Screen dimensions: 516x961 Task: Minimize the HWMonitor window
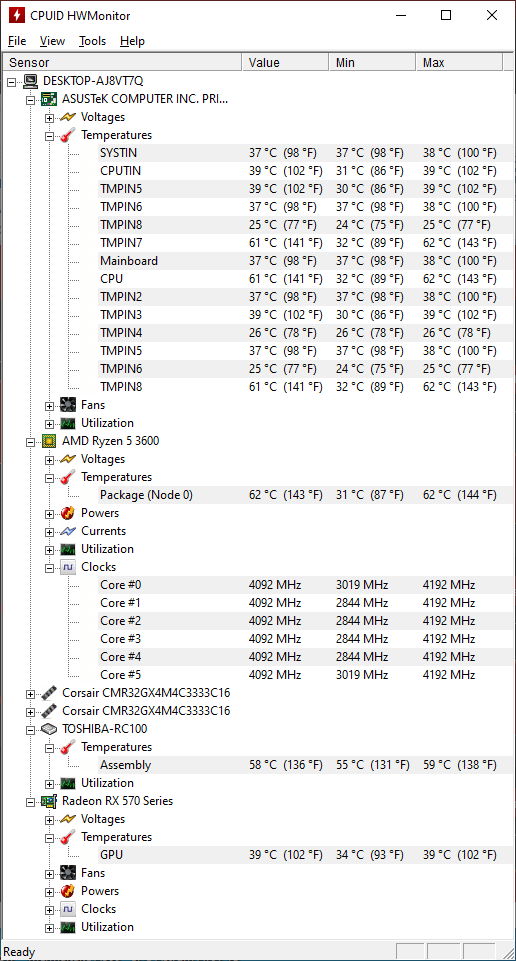[x=401, y=15]
